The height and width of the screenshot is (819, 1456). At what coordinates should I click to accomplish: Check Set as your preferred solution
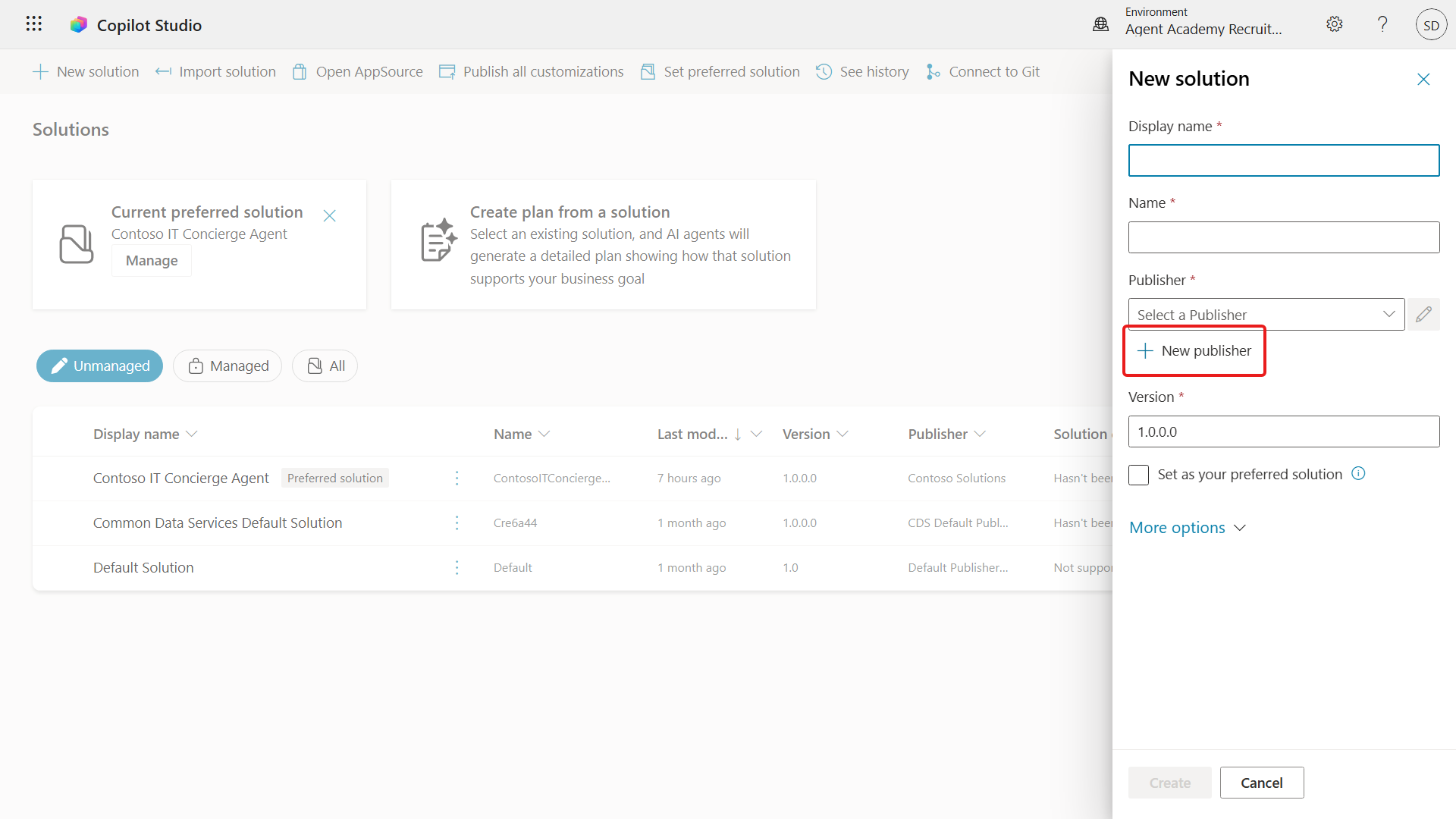1138,475
